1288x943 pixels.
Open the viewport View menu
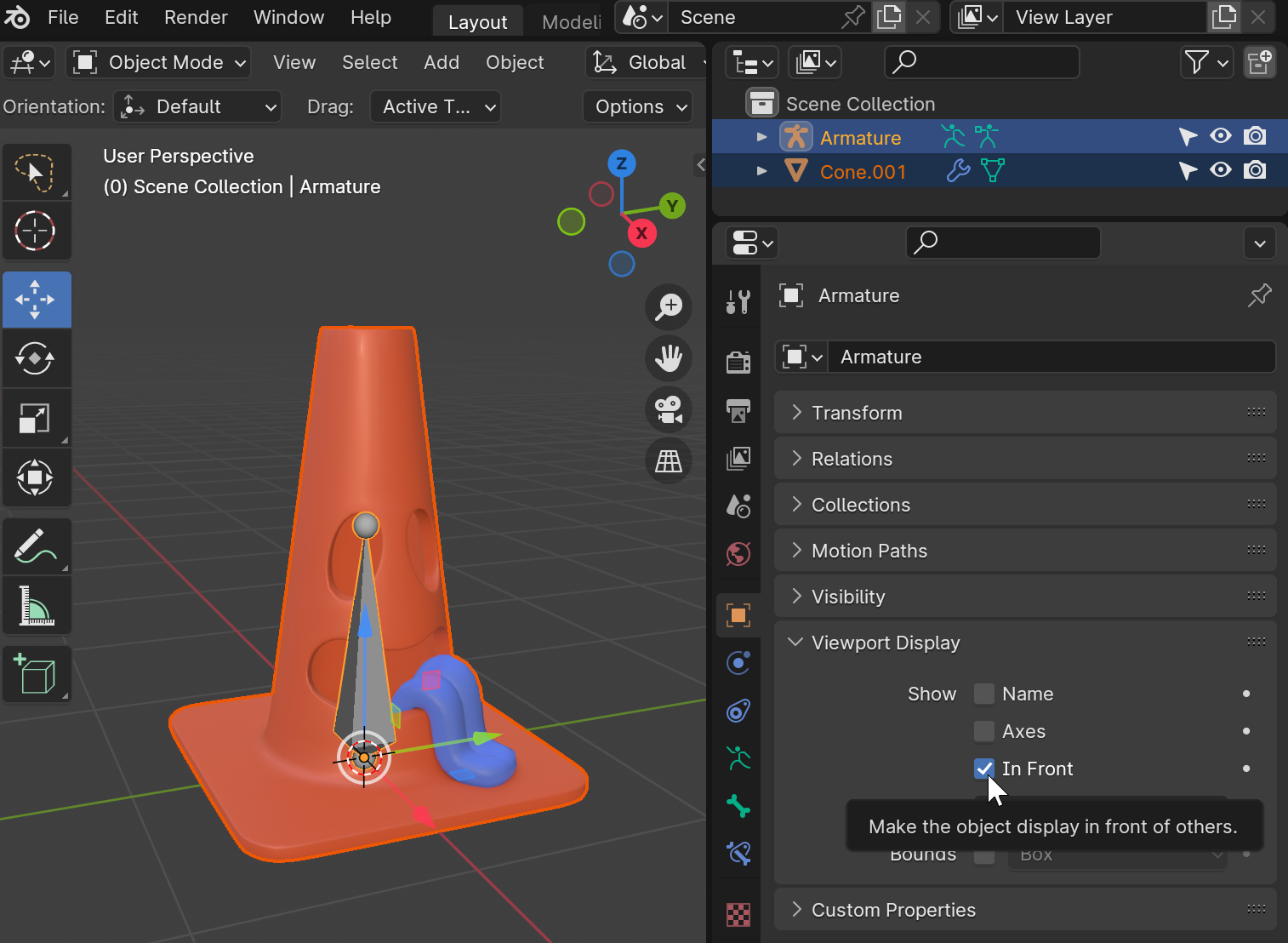tap(294, 62)
